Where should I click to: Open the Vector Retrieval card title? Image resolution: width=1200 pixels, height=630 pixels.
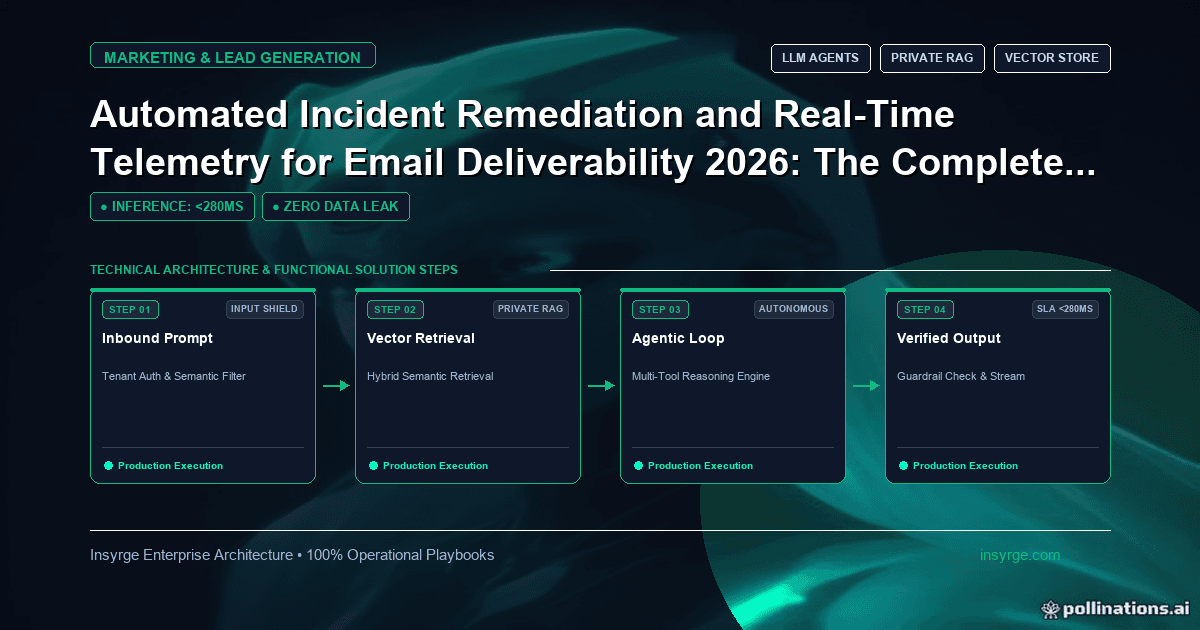[x=421, y=338]
